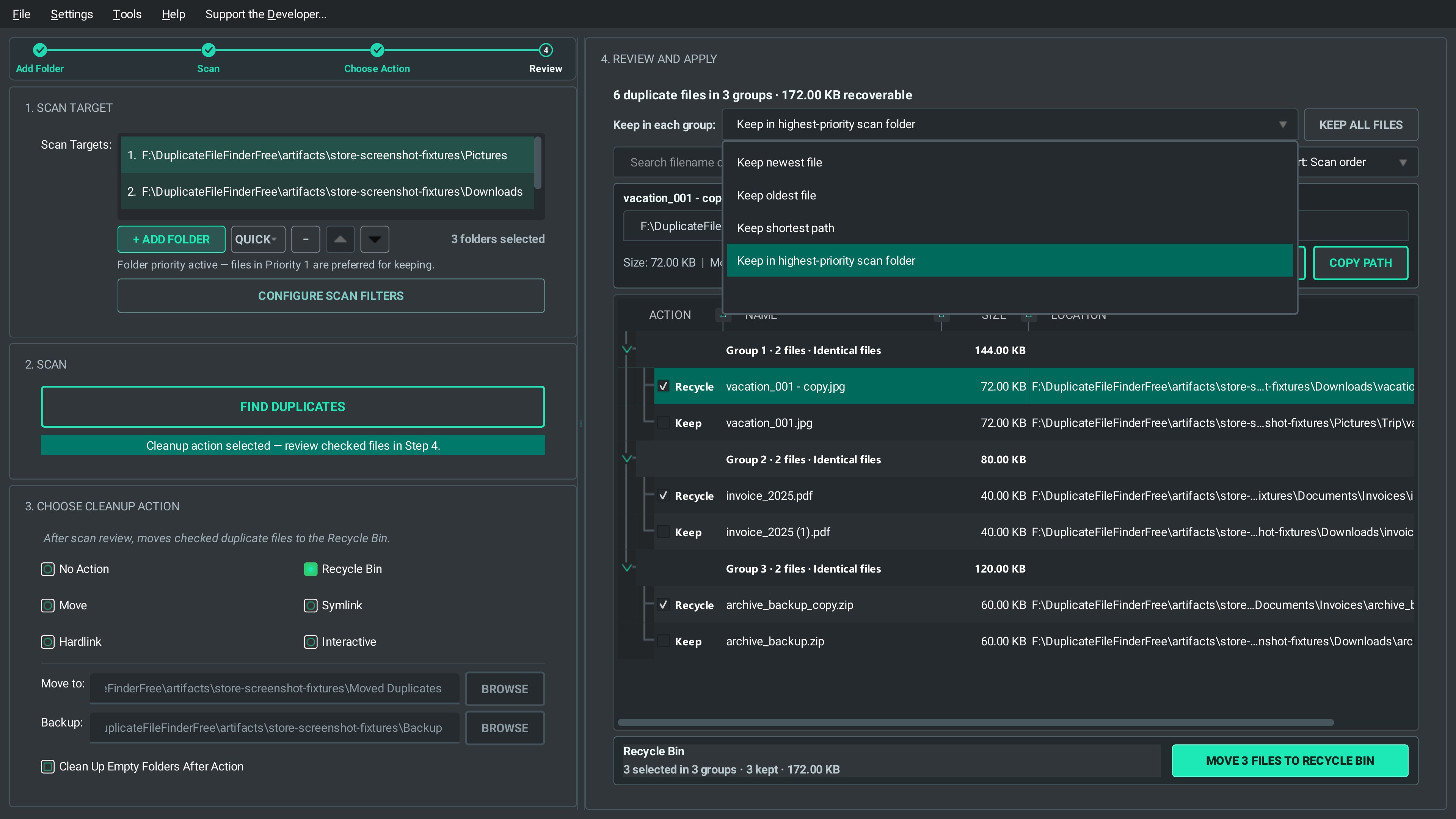Uncheck invoice_2025.pdf recycle checkbox
Viewport: 1456px width, 819px height.
coord(664,496)
